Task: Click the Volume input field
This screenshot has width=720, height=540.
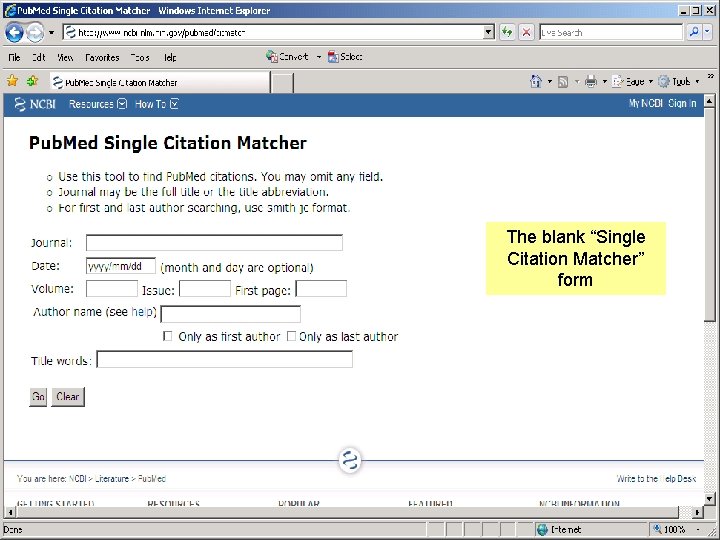Action: click(x=112, y=289)
